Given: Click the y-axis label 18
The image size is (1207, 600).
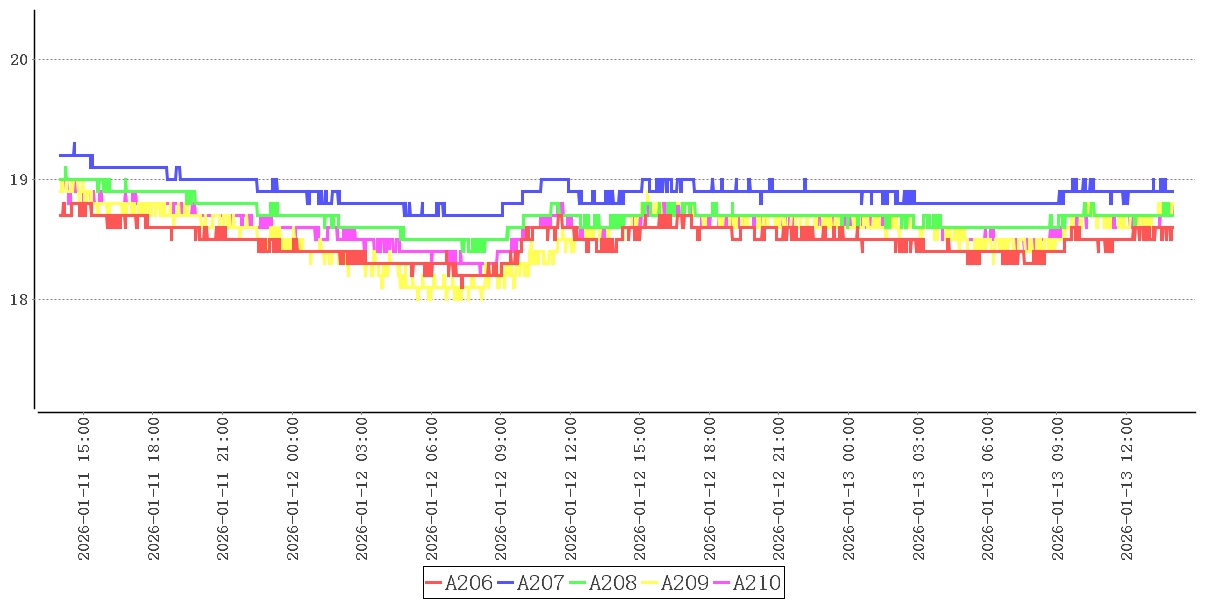Looking at the screenshot, I should point(18,300).
